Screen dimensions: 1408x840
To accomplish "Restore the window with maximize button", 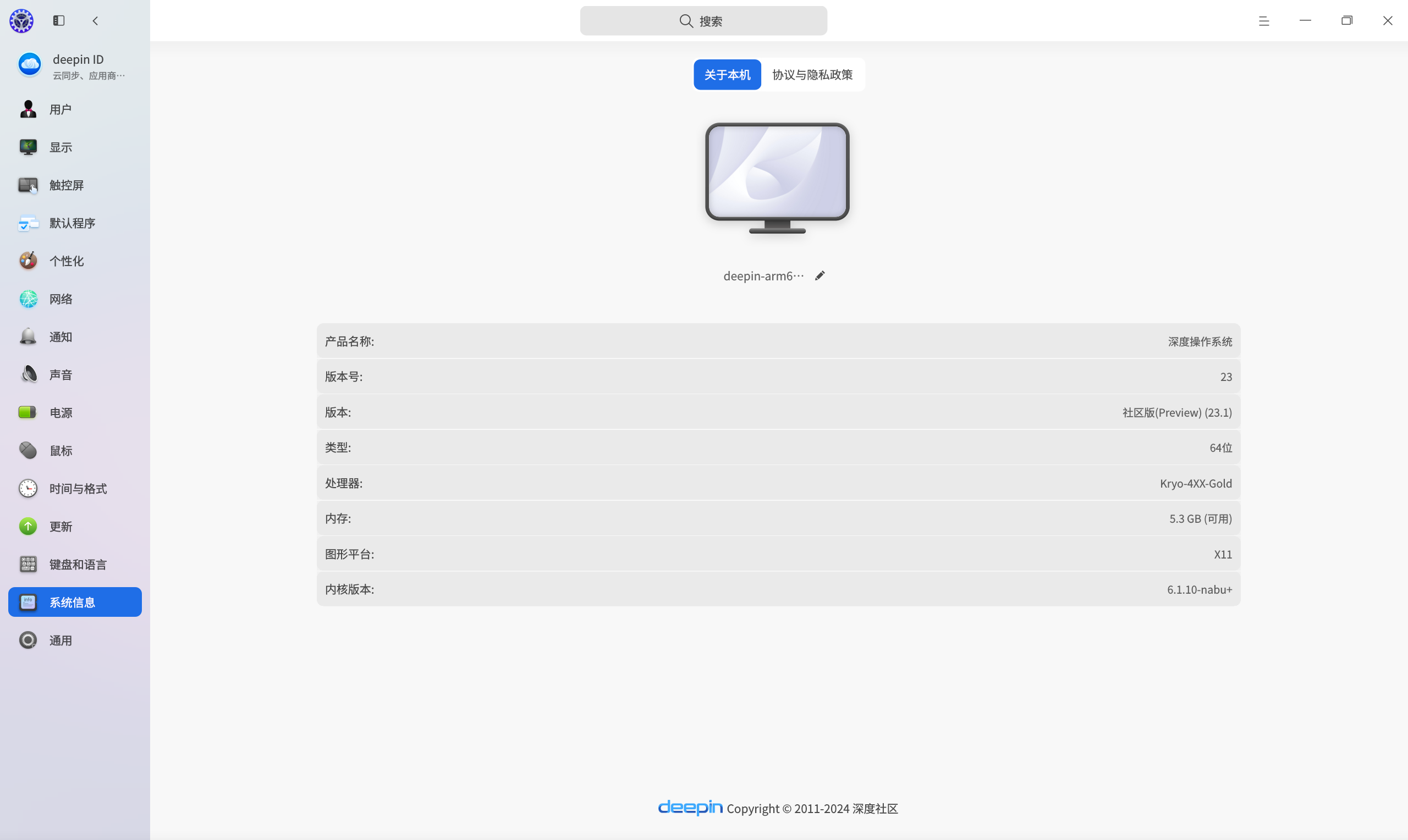I will (1346, 21).
